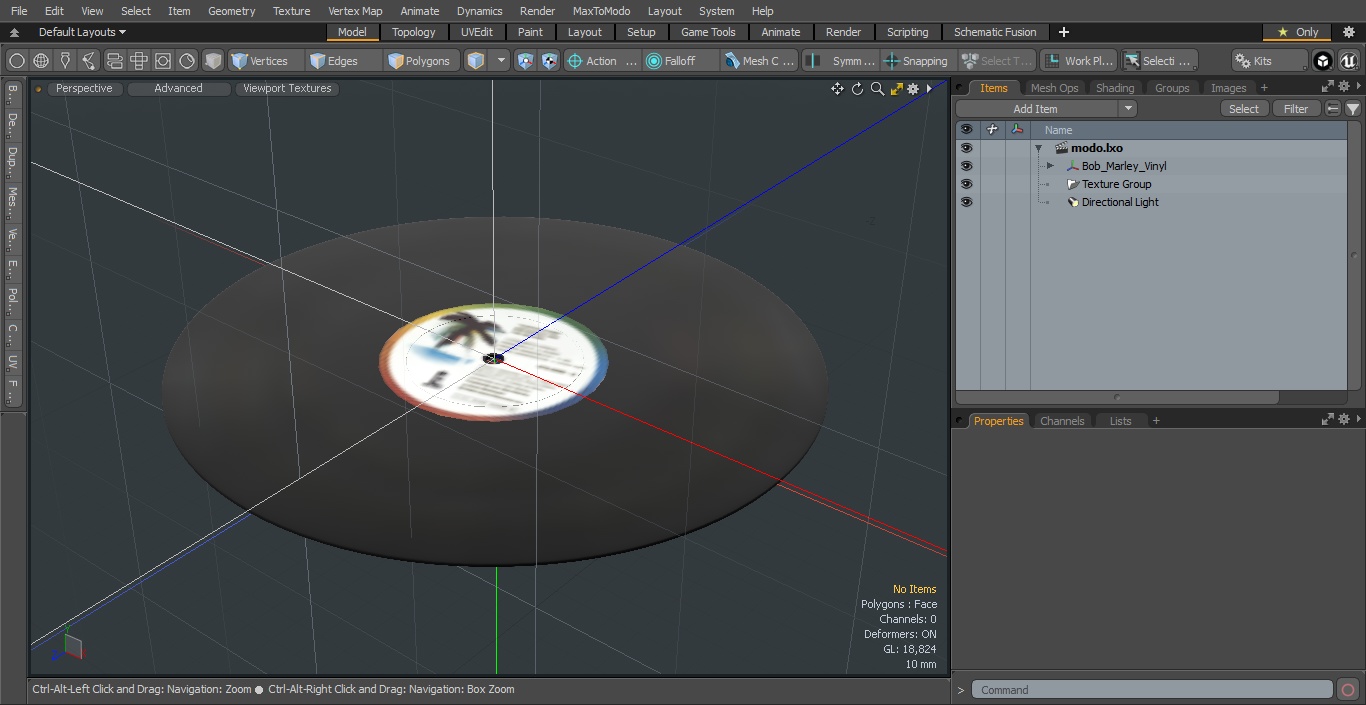The height and width of the screenshot is (705, 1366).
Task: Click the stacked rounded-rectangles toolbar icon
Action: tap(114, 61)
